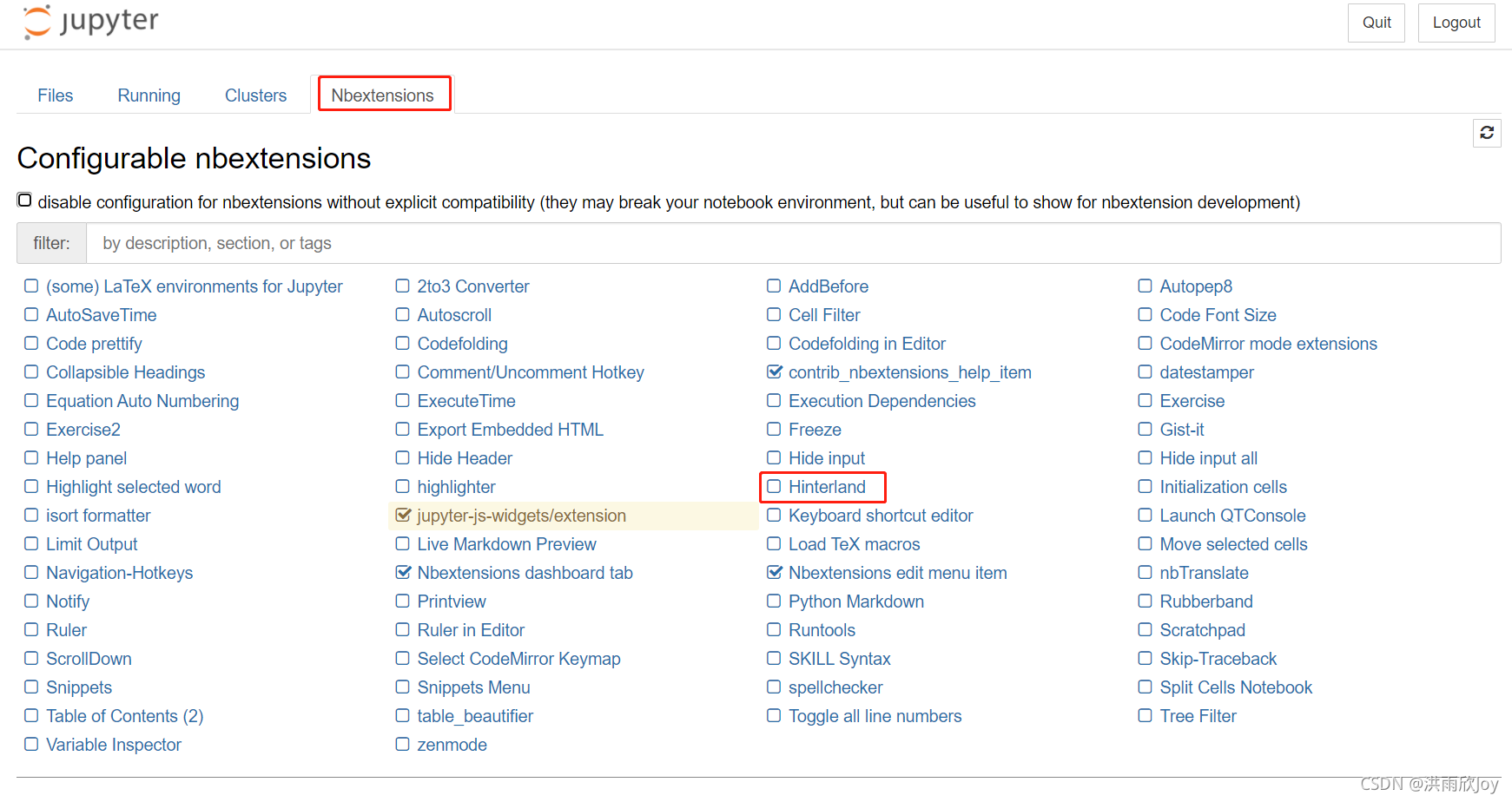Enable the Gist-it checkbox
The height and width of the screenshot is (802, 1512).
pyautogui.click(x=1146, y=429)
